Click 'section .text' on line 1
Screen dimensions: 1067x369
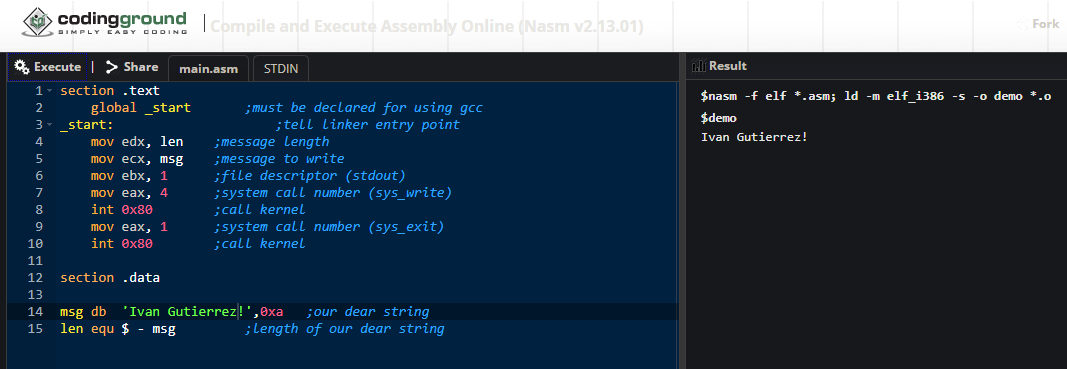pyautogui.click(x=110, y=91)
